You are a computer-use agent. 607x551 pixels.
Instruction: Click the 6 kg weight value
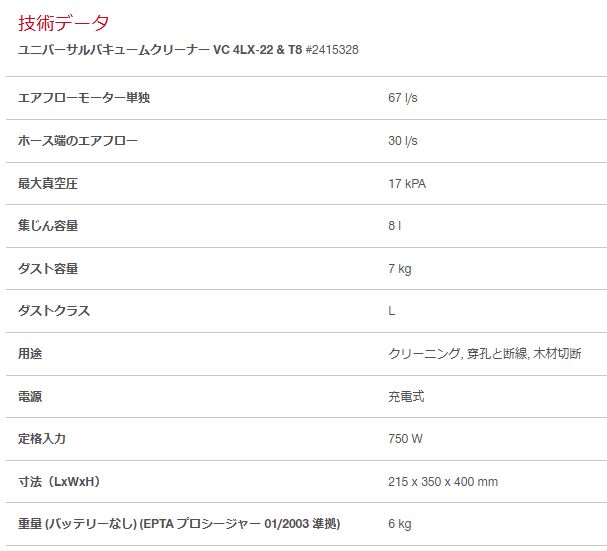pyautogui.click(x=400, y=524)
